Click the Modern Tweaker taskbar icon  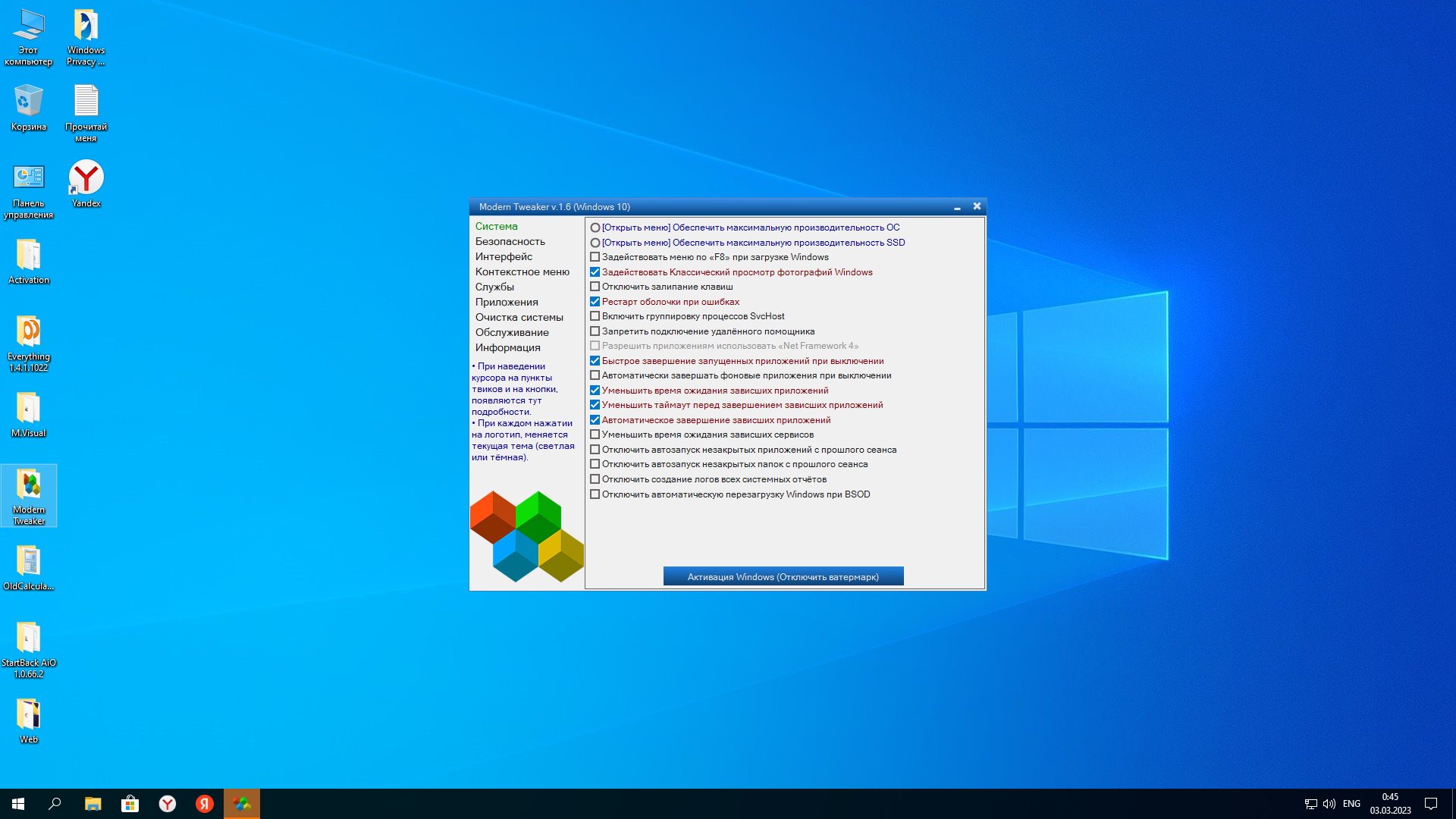(242, 804)
